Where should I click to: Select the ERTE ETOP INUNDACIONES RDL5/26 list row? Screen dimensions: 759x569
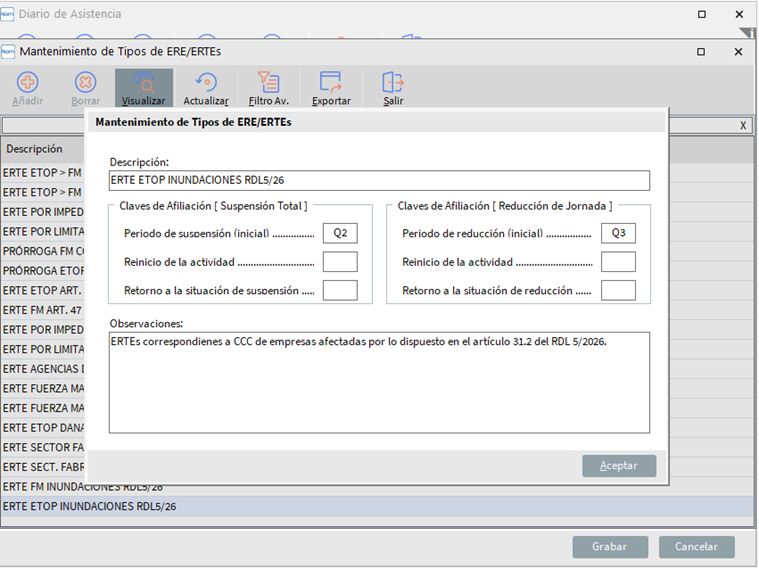[90, 507]
